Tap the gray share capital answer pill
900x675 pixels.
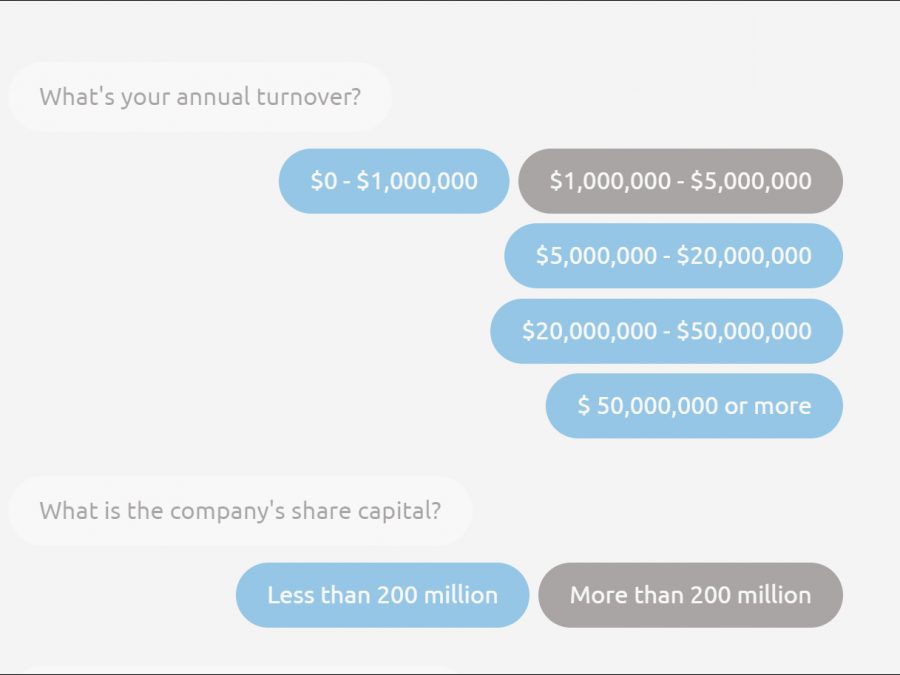tap(690, 595)
